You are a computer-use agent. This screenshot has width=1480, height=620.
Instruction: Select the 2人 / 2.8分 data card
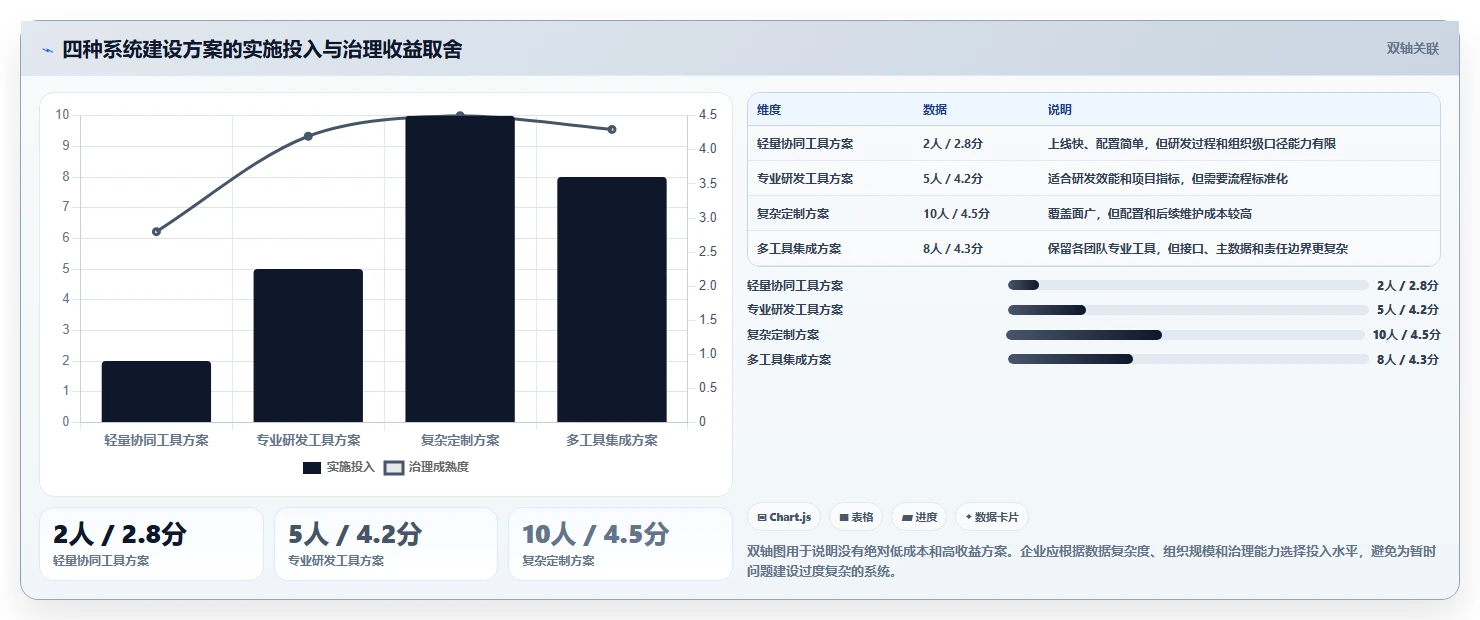[151, 544]
